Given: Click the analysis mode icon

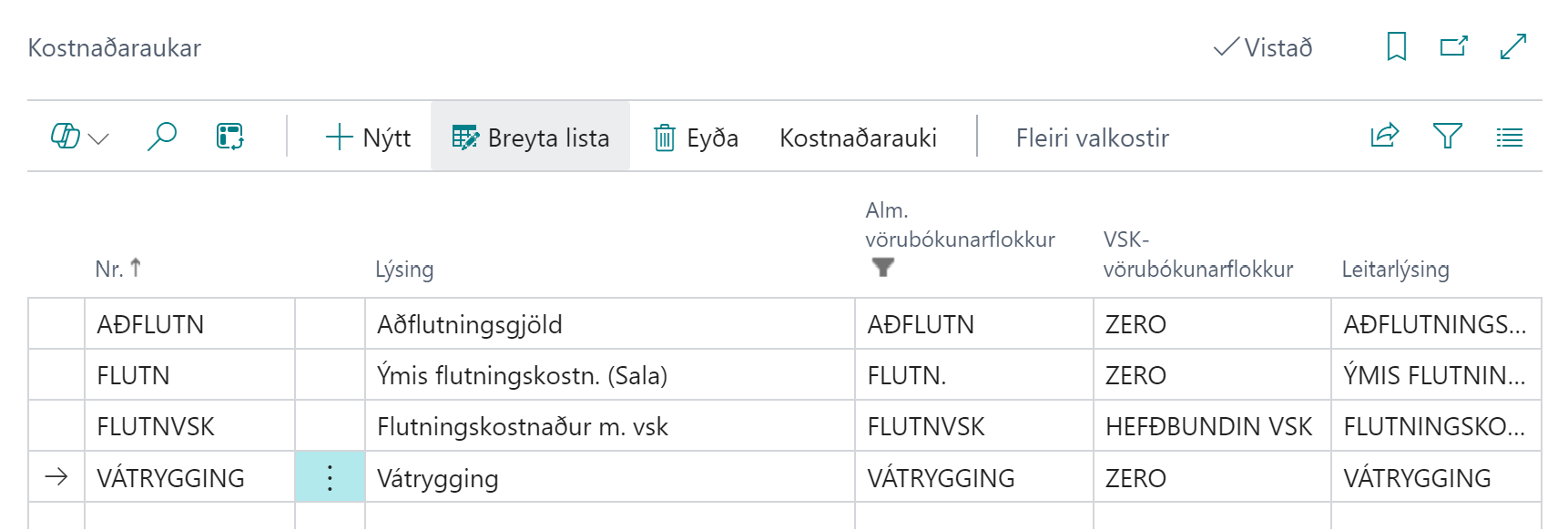Looking at the screenshot, I should (x=229, y=137).
